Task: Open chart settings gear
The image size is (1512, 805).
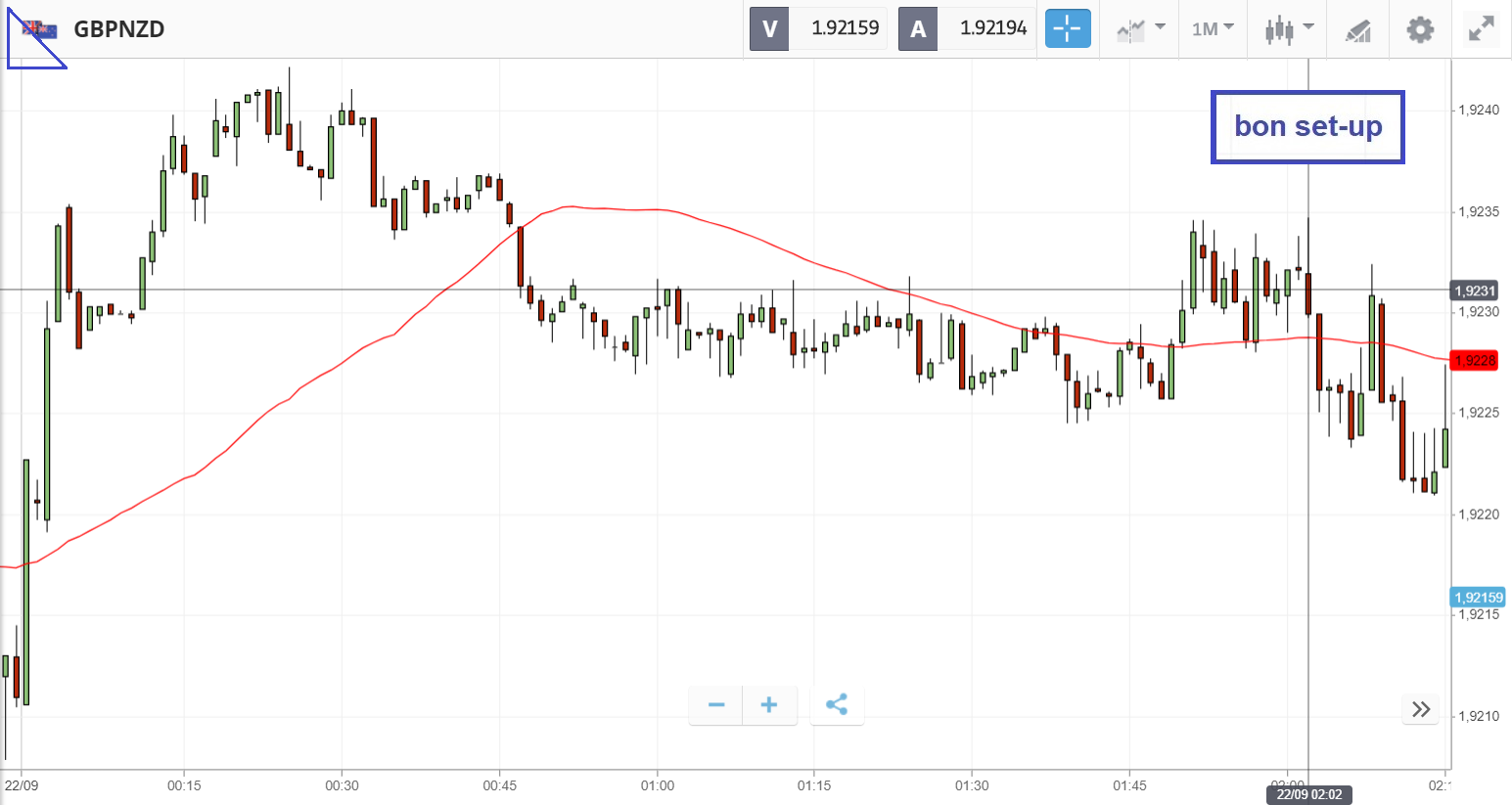Action: pos(1420,28)
